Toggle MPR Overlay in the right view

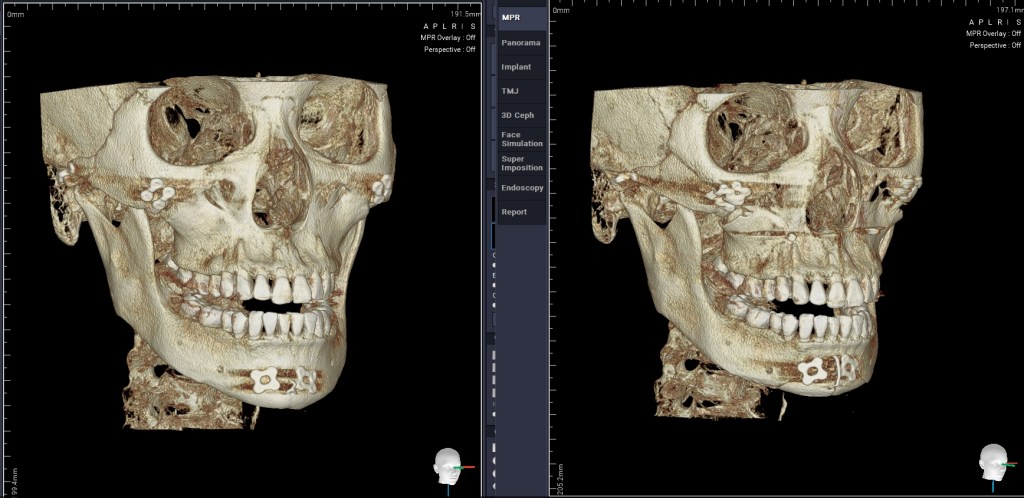coord(994,33)
